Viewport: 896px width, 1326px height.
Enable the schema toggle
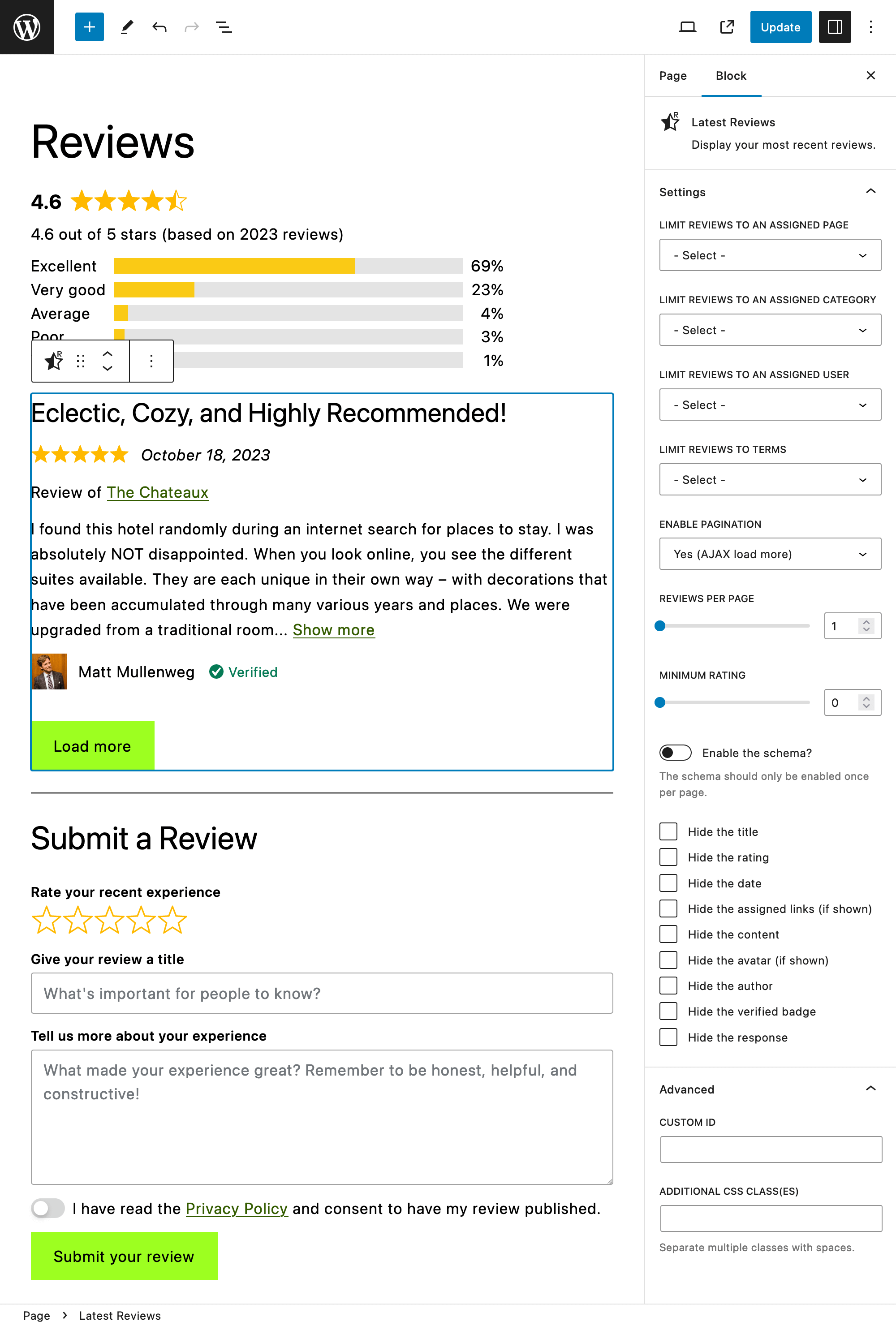tap(675, 753)
